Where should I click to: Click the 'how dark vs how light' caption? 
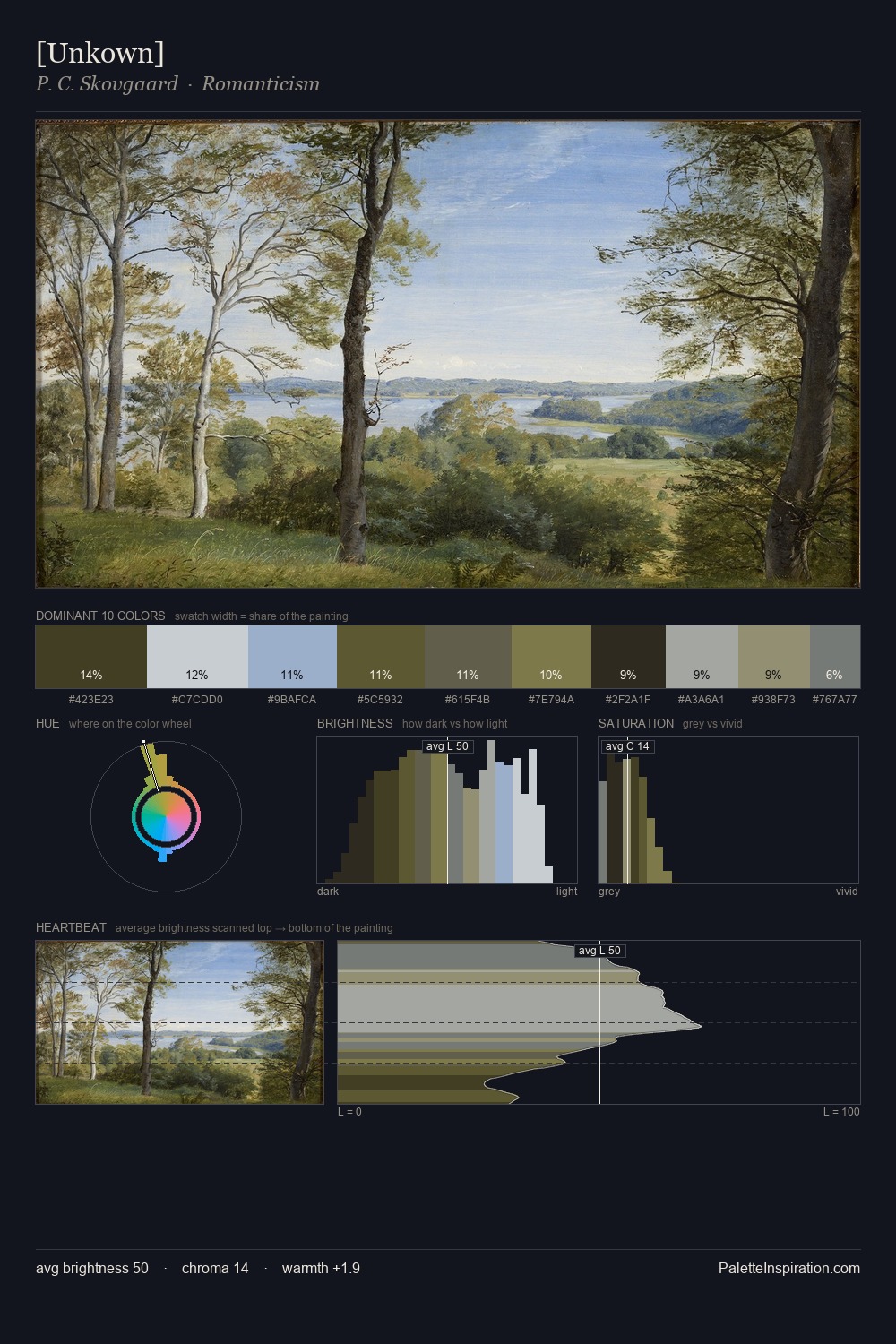(x=454, y=724)
